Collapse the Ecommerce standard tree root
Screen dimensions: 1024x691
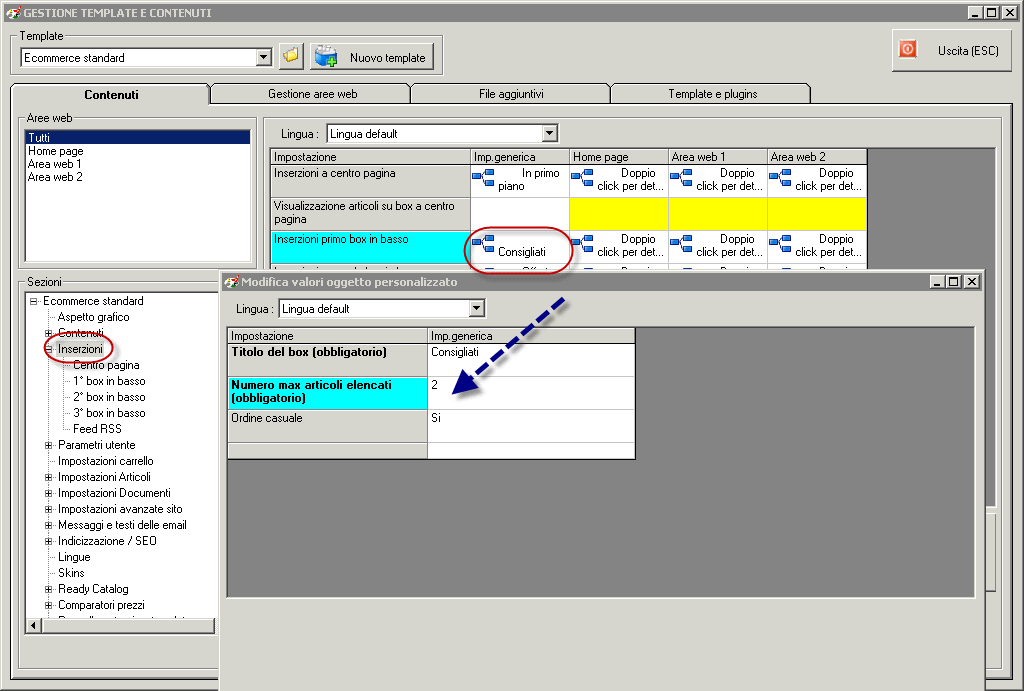[x=33, y=301]
